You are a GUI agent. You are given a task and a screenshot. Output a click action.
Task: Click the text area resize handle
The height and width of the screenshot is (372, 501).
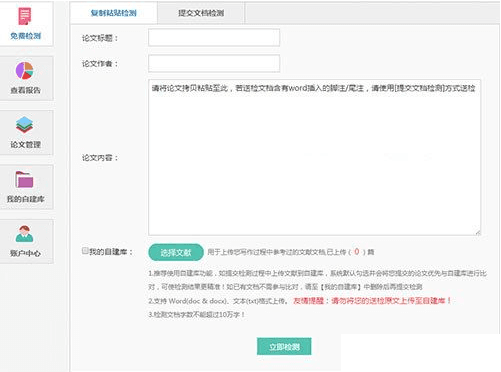478,232
